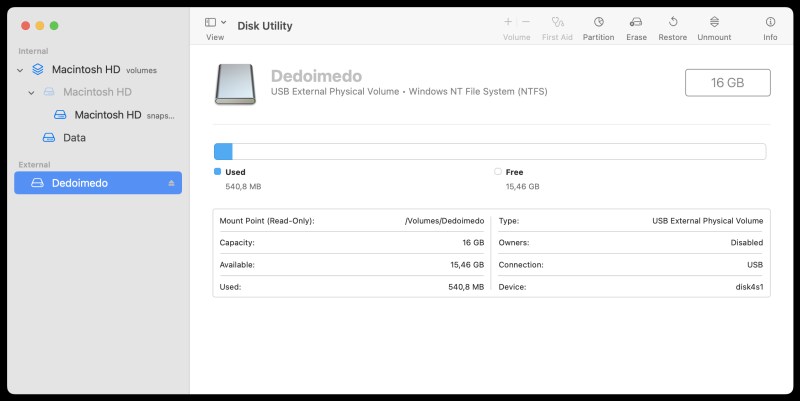Image resolution: width=800 pixels, height=401 pixels.
Task: Select the Macintosh HD snapshot entry
Action: 124,115
